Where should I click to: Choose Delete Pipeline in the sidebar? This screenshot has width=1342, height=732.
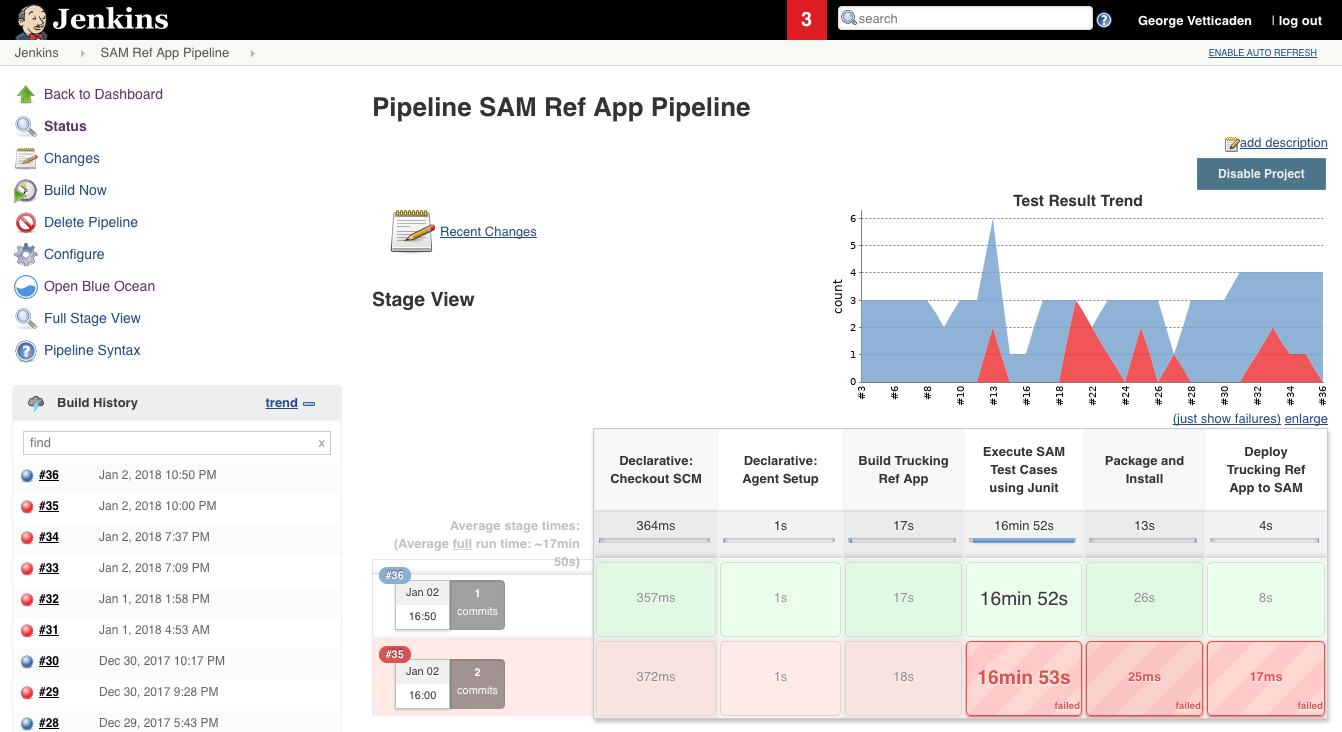tap(91, 222)
